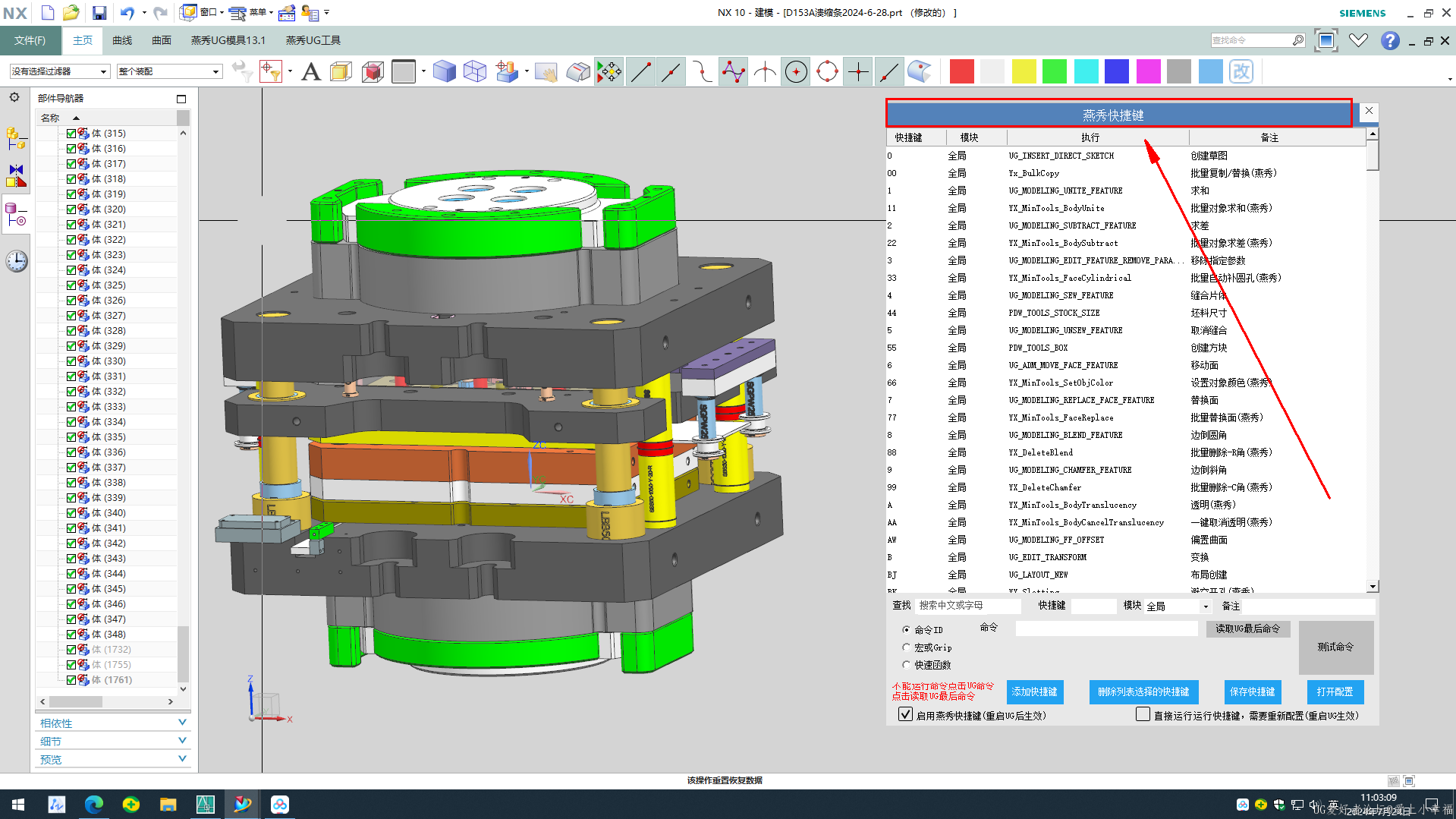Uncheck the box for 体 (315)
1456x819 pixels.
click(x=71, y=133)
